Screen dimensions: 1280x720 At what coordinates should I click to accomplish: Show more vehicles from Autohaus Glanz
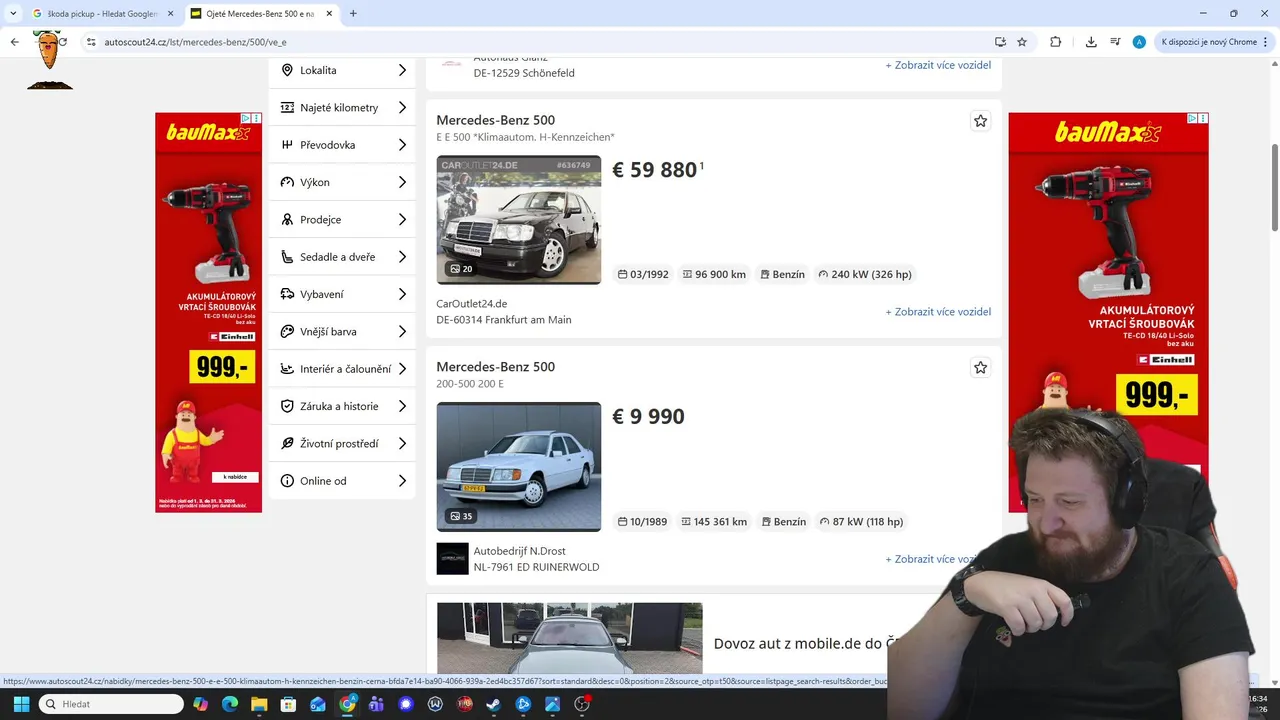coord(938,65)
